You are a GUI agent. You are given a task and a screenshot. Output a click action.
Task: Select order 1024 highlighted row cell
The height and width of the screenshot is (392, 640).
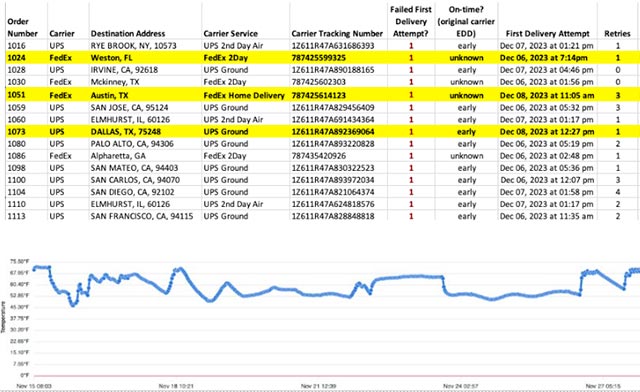coord(16,58)
